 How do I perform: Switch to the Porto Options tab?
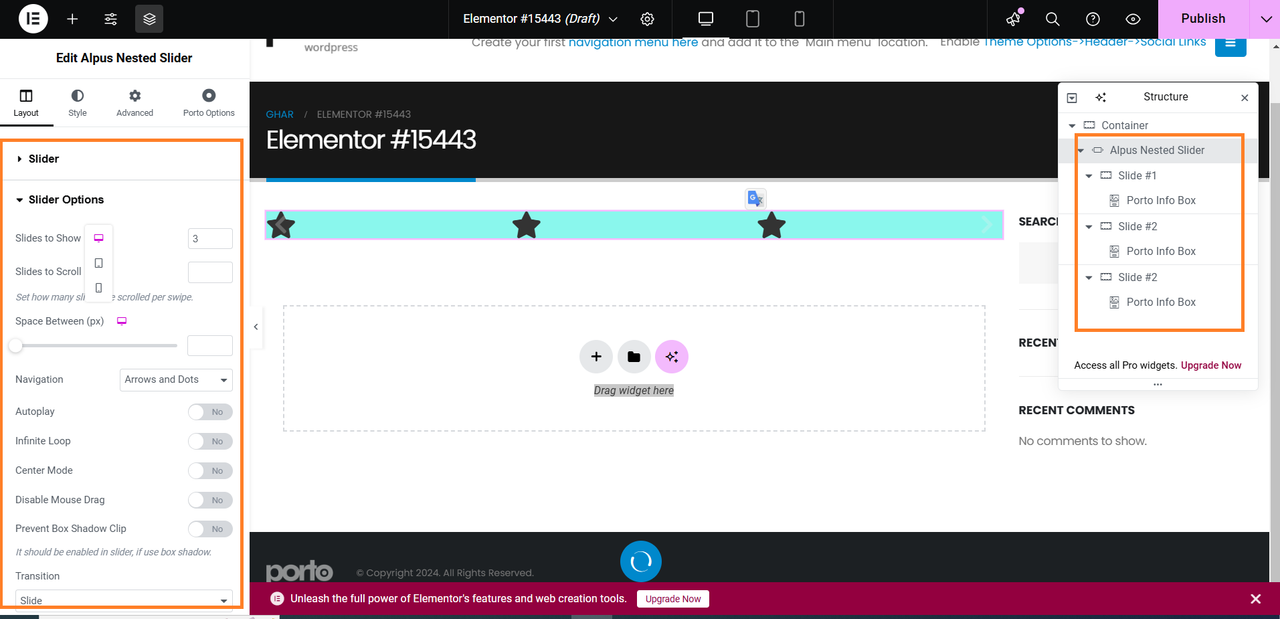[208, 103]
